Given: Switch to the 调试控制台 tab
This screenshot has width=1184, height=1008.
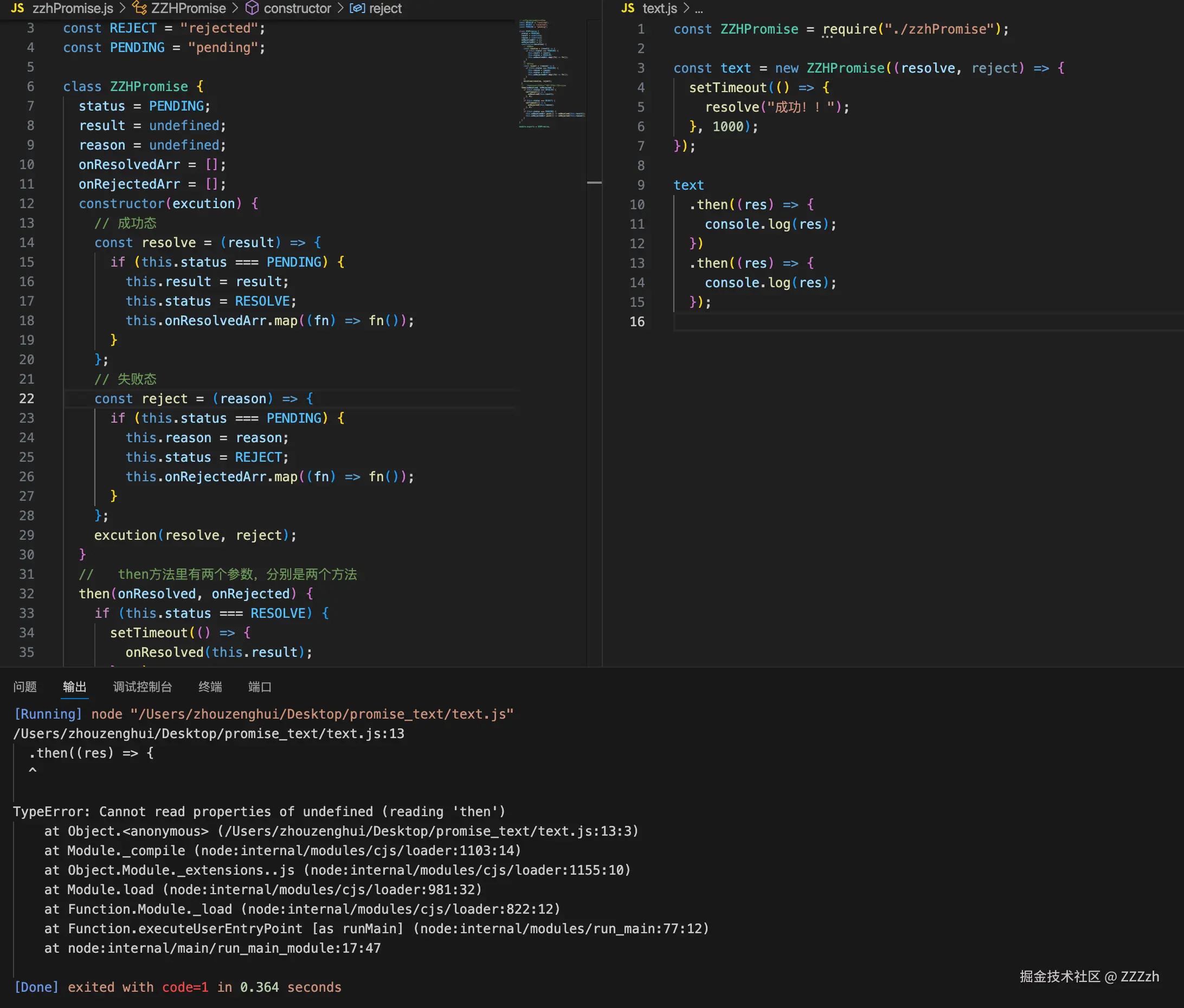Looking at the screenshot, I should pos(142,687).
